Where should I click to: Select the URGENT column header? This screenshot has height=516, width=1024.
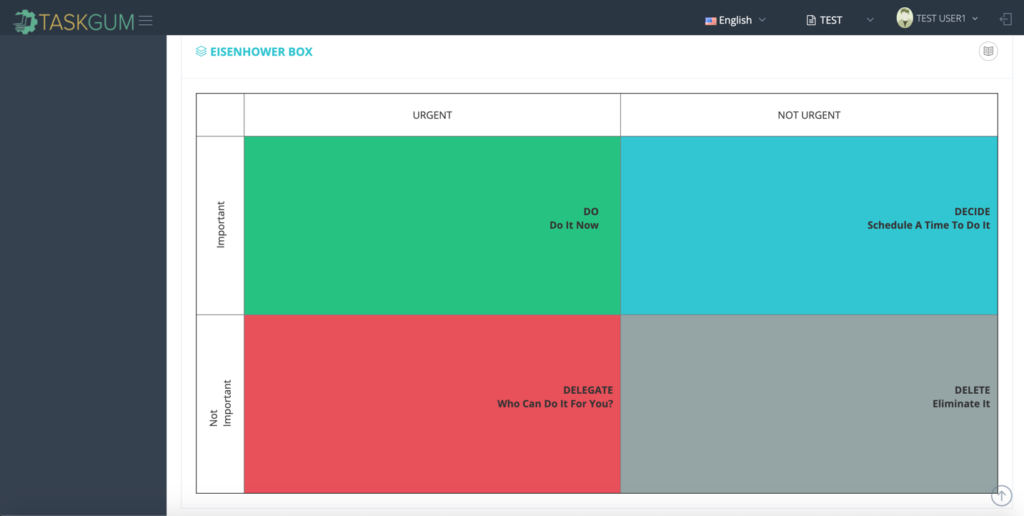(432, 115)
